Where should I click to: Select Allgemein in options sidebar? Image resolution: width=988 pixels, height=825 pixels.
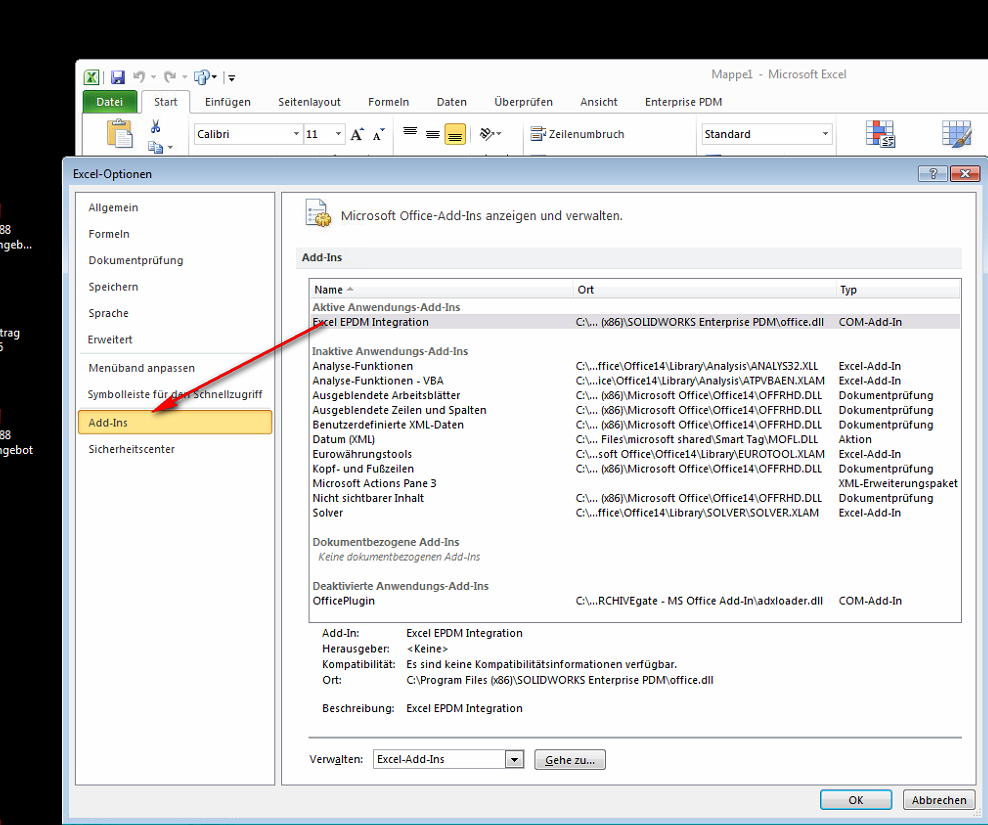point(176,207)
